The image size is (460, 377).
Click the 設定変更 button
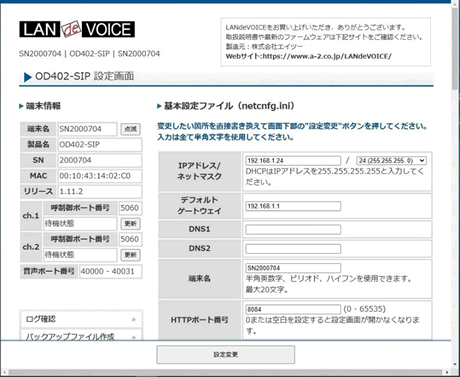click(226, 355)
